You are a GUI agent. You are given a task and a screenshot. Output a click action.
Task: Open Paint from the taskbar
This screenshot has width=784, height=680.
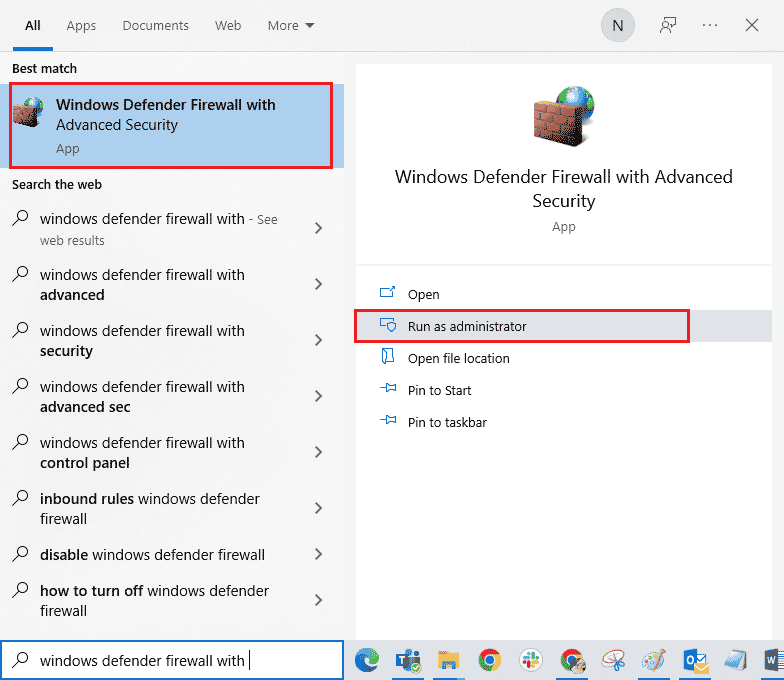click(654, 660)
